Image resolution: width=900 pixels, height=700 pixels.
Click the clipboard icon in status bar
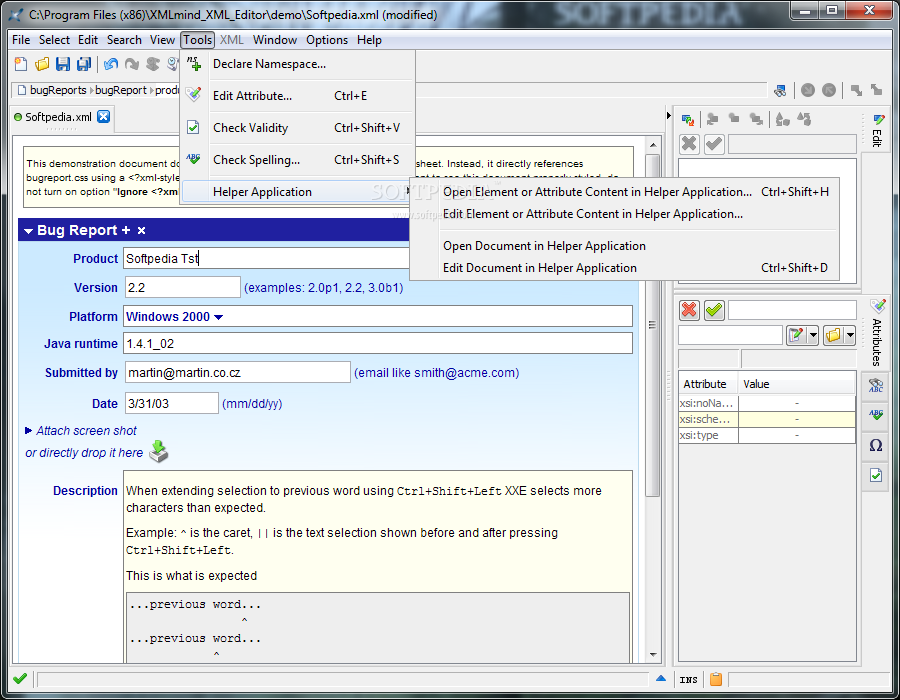tap(716, 679)
